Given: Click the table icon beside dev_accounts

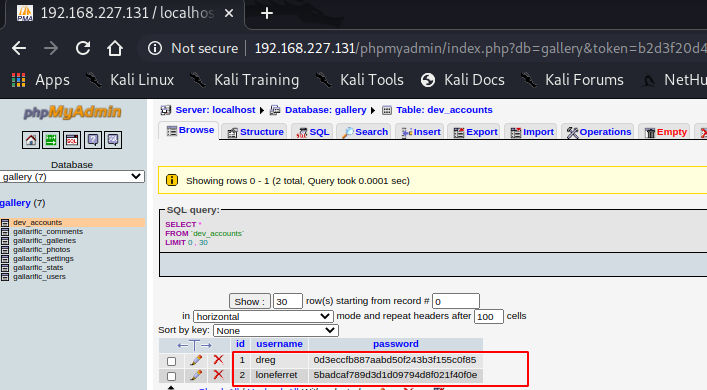Looking at the screenshot, I should pos(5,223).
